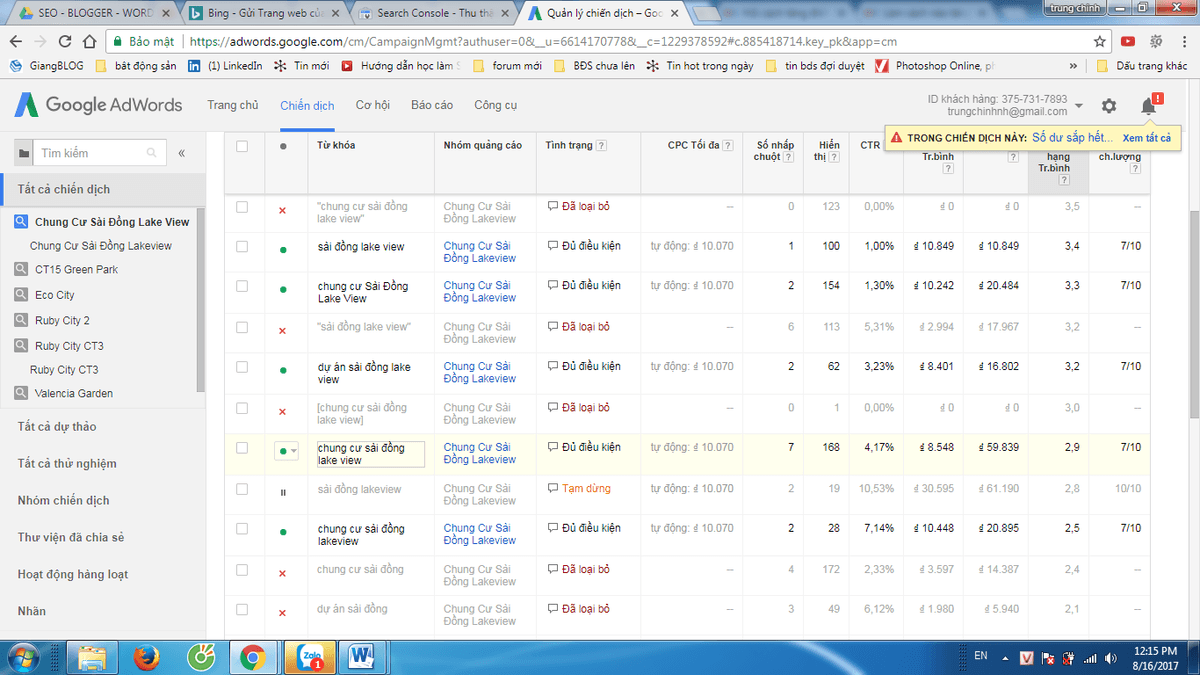
Task: Tick the select-all checkbox in the table header
Action: pyautogui.click(x=242, y=146)
